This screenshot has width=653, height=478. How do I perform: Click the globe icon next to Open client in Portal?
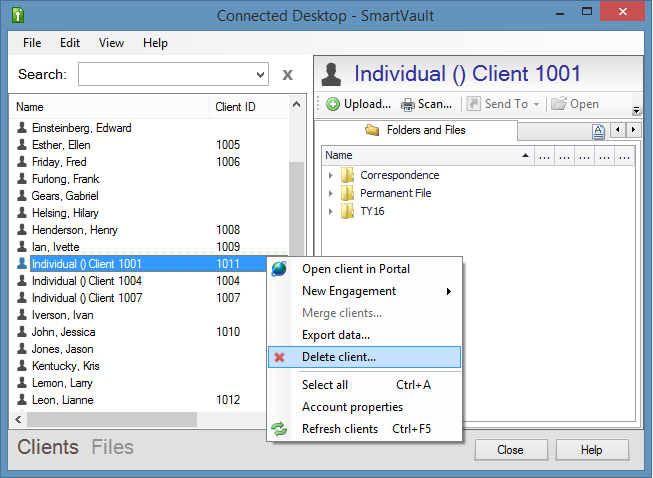coord(279,269)
